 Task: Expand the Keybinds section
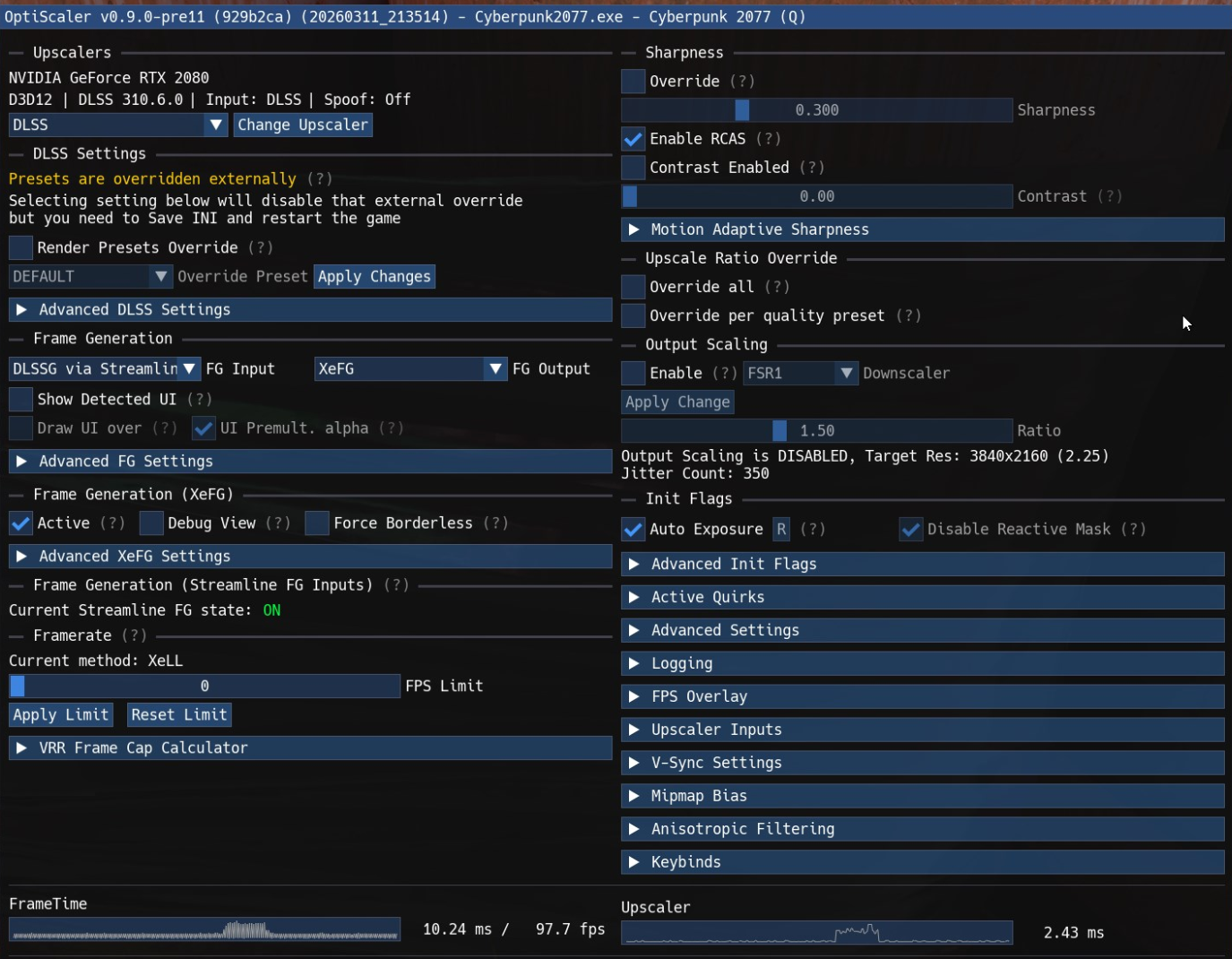click(923, 863)
